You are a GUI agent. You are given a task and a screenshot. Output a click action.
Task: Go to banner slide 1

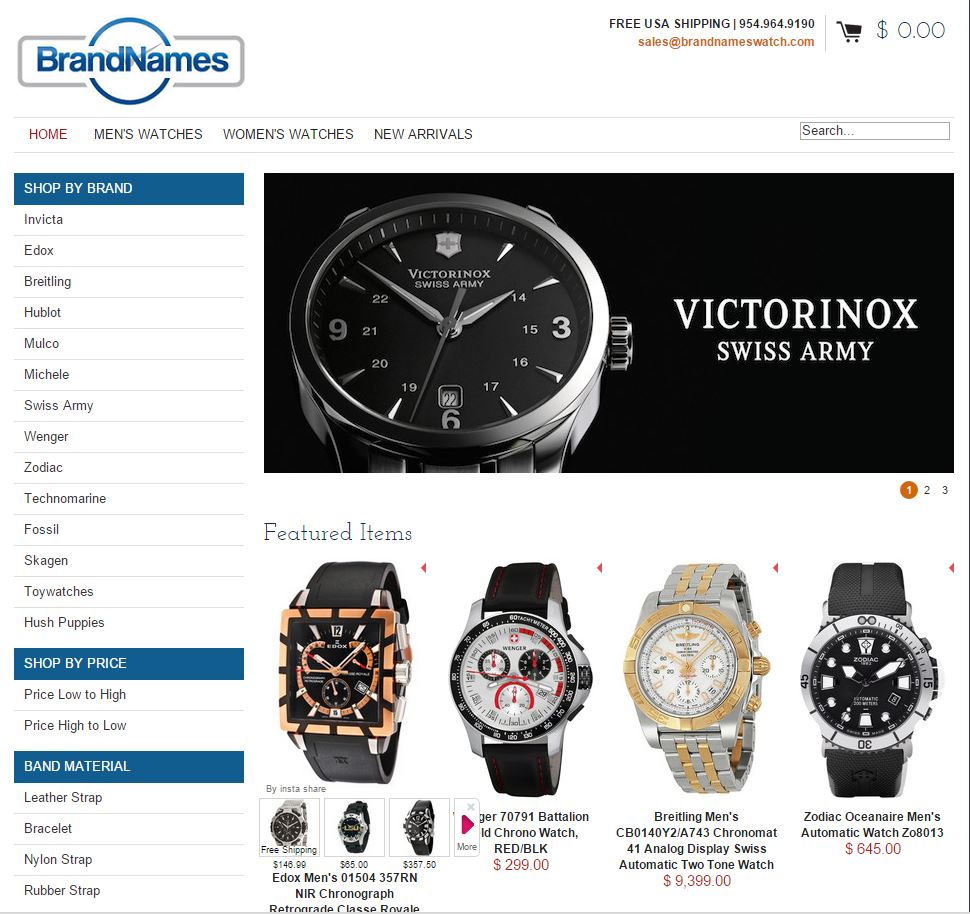coord(908,490)
